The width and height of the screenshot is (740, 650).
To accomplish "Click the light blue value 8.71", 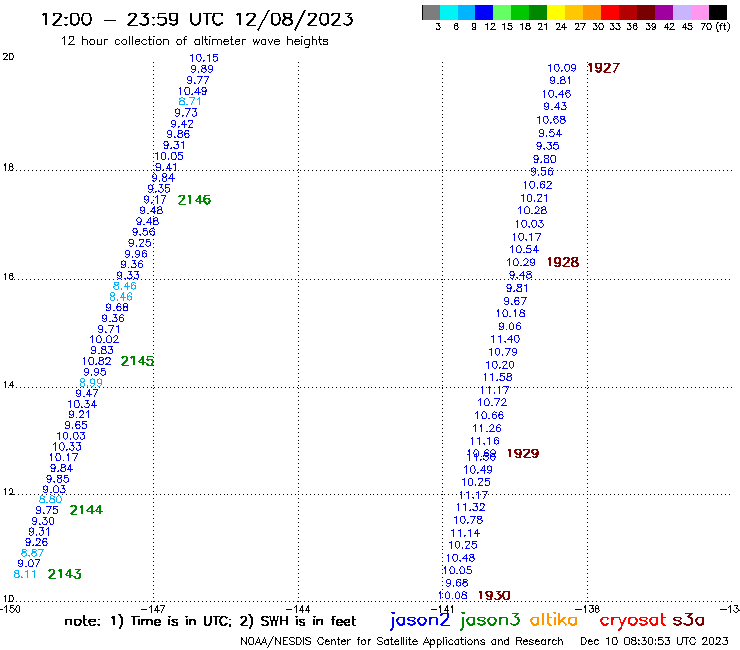I will coord(190,101).
